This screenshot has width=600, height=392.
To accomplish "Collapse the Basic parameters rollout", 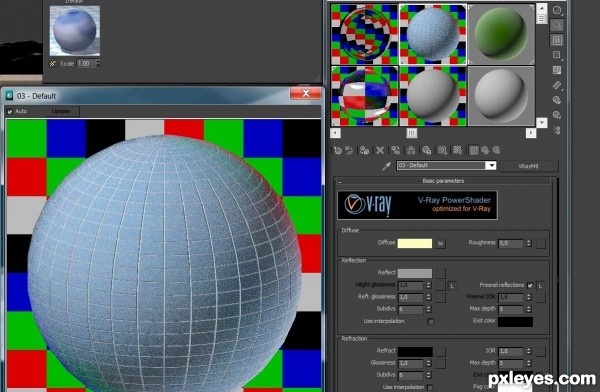I will [444, 181].
